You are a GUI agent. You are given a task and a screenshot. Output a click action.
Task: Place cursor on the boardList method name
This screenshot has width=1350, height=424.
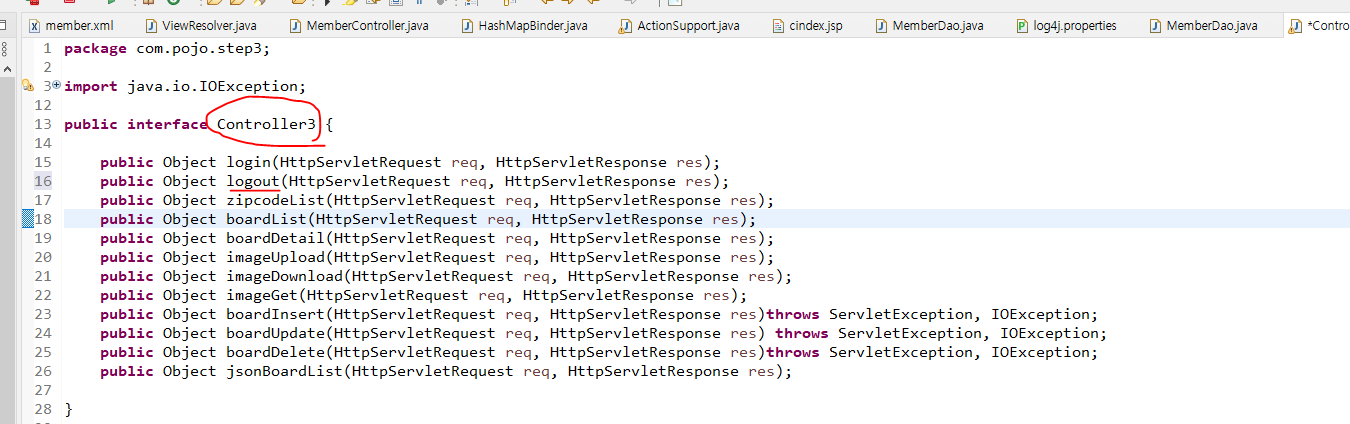click(267, 219)
